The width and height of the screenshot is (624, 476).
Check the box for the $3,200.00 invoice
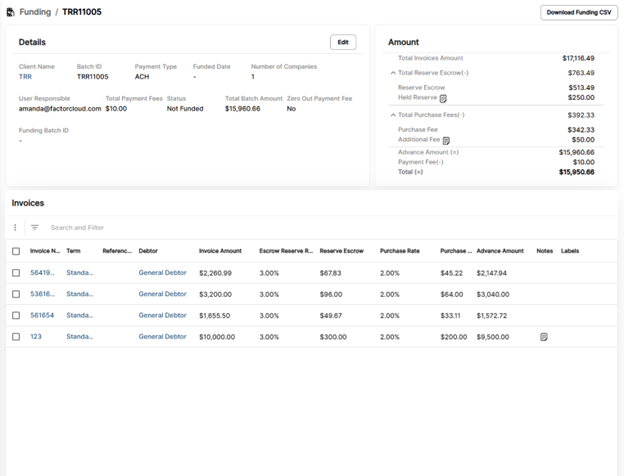pyautogui.click(x=16, y=294)
